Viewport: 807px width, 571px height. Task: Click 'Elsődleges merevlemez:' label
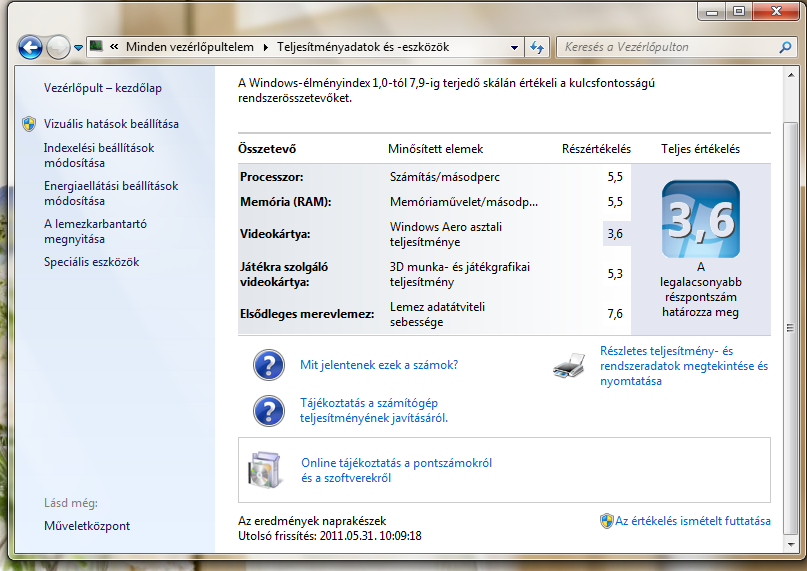pyautogui.click(x=307, y=314)
